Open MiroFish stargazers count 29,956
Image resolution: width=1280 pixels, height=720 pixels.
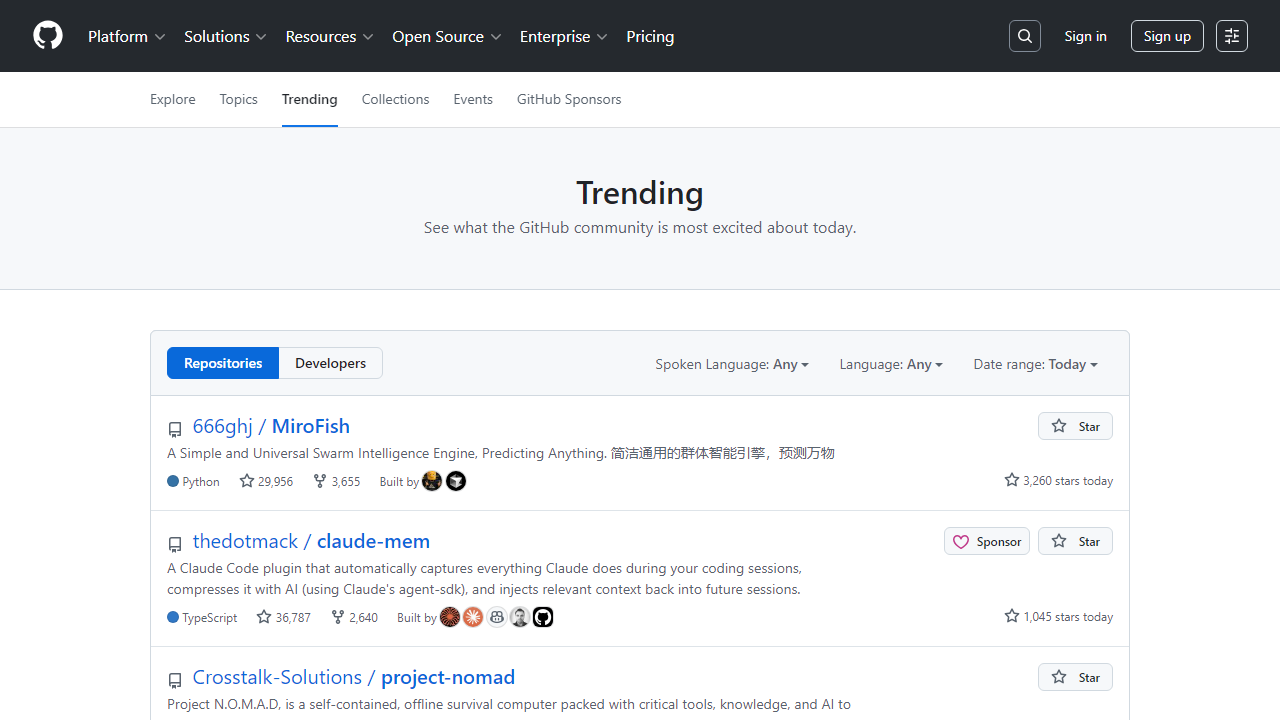point(266,481)
